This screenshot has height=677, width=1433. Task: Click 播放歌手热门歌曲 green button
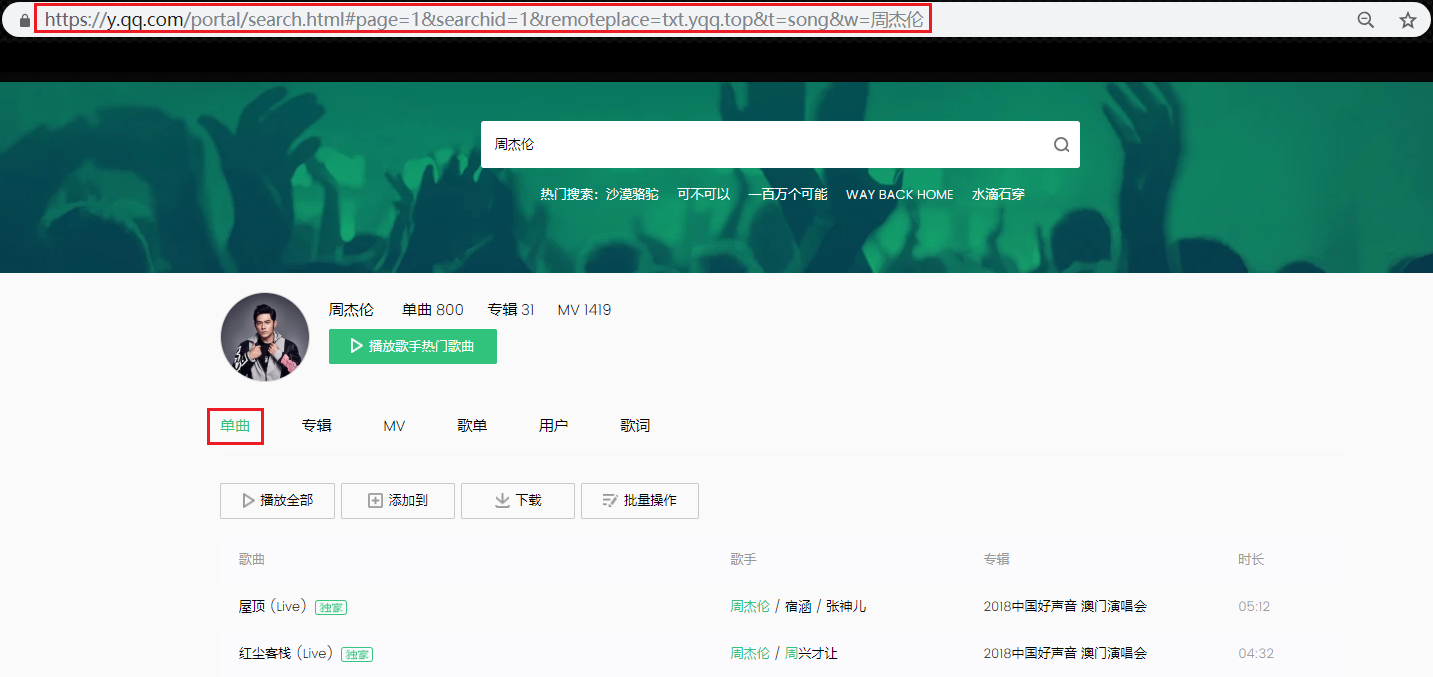(413, 346)
